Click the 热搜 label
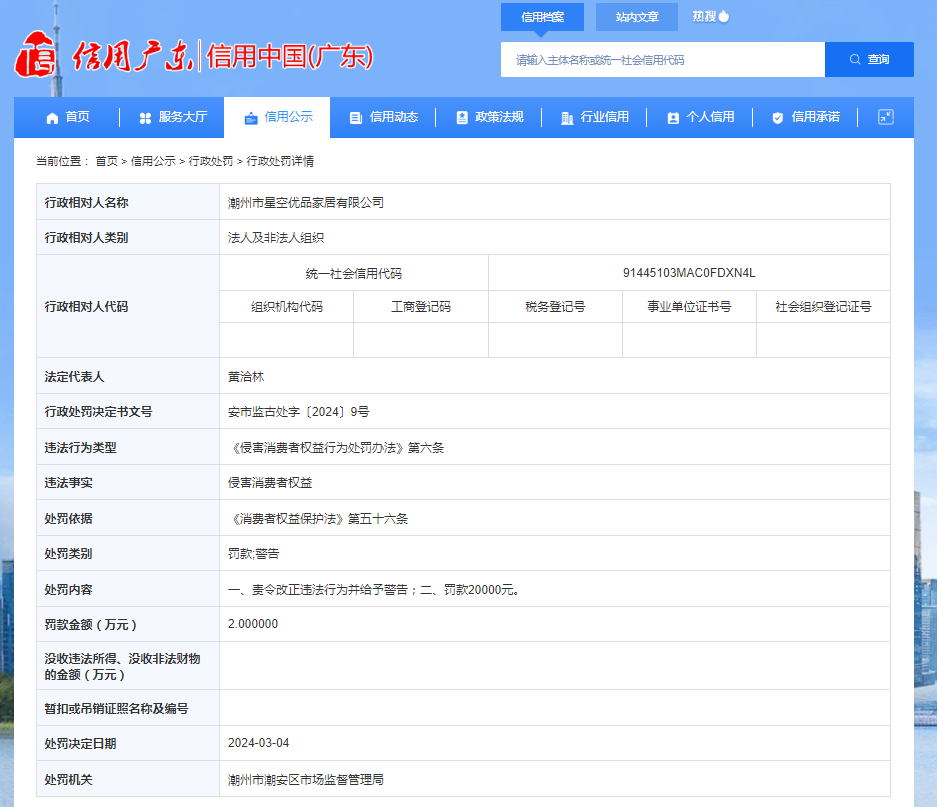Image resolution: width=937 pixels, height=807 pixels. (x=704, y=16)
